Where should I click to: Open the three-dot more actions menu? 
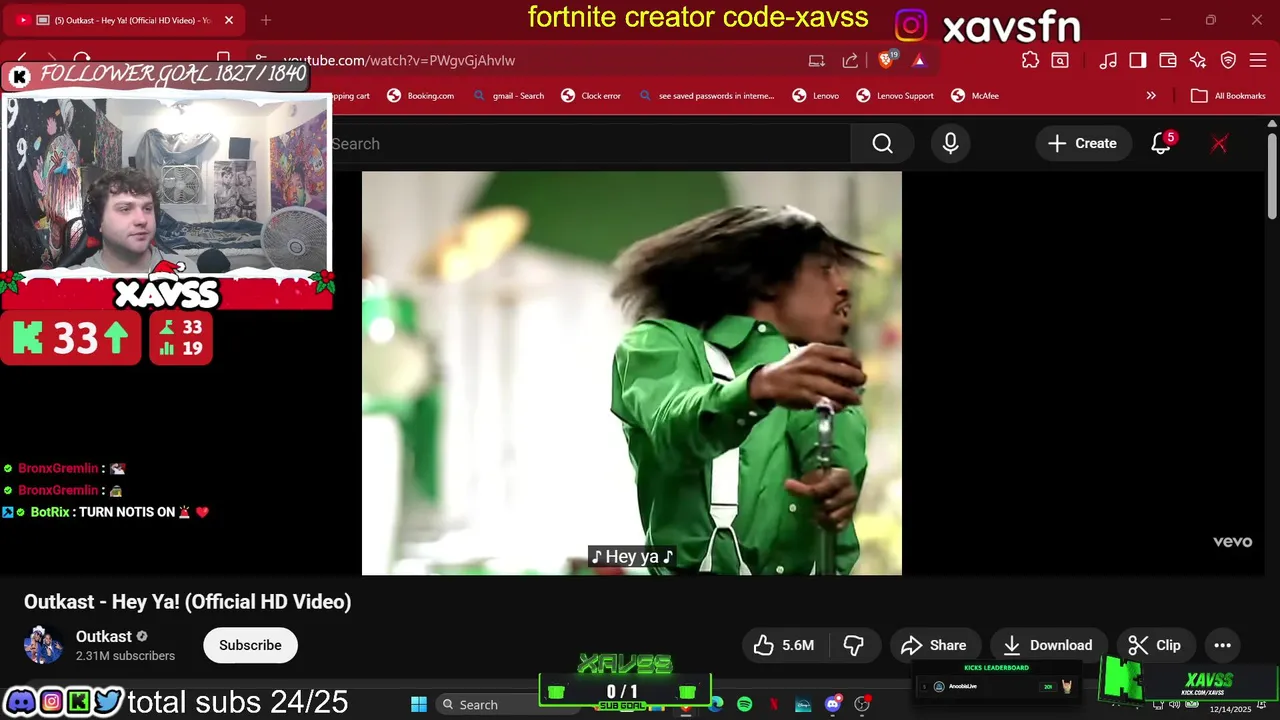click(1222, 645)
